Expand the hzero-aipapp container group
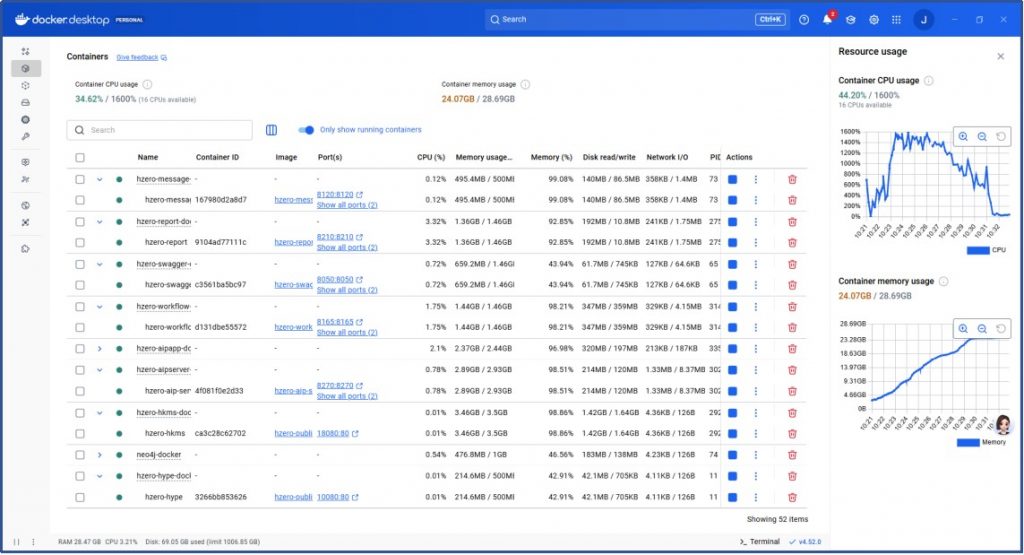 [x=99, y=348]
